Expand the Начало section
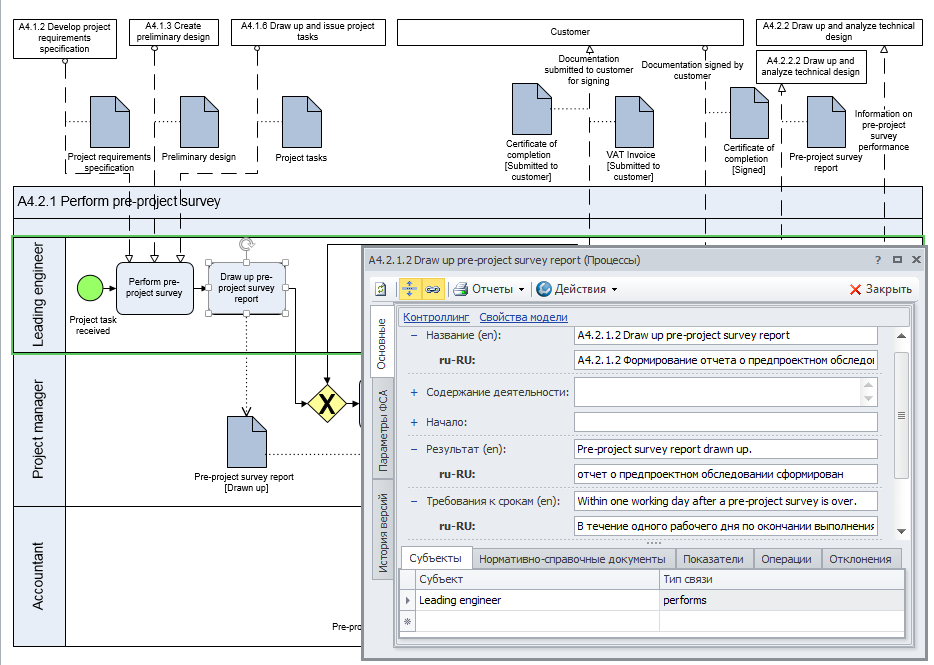The image size is (934, 665). pyautogui.click(x=414, y=423)
